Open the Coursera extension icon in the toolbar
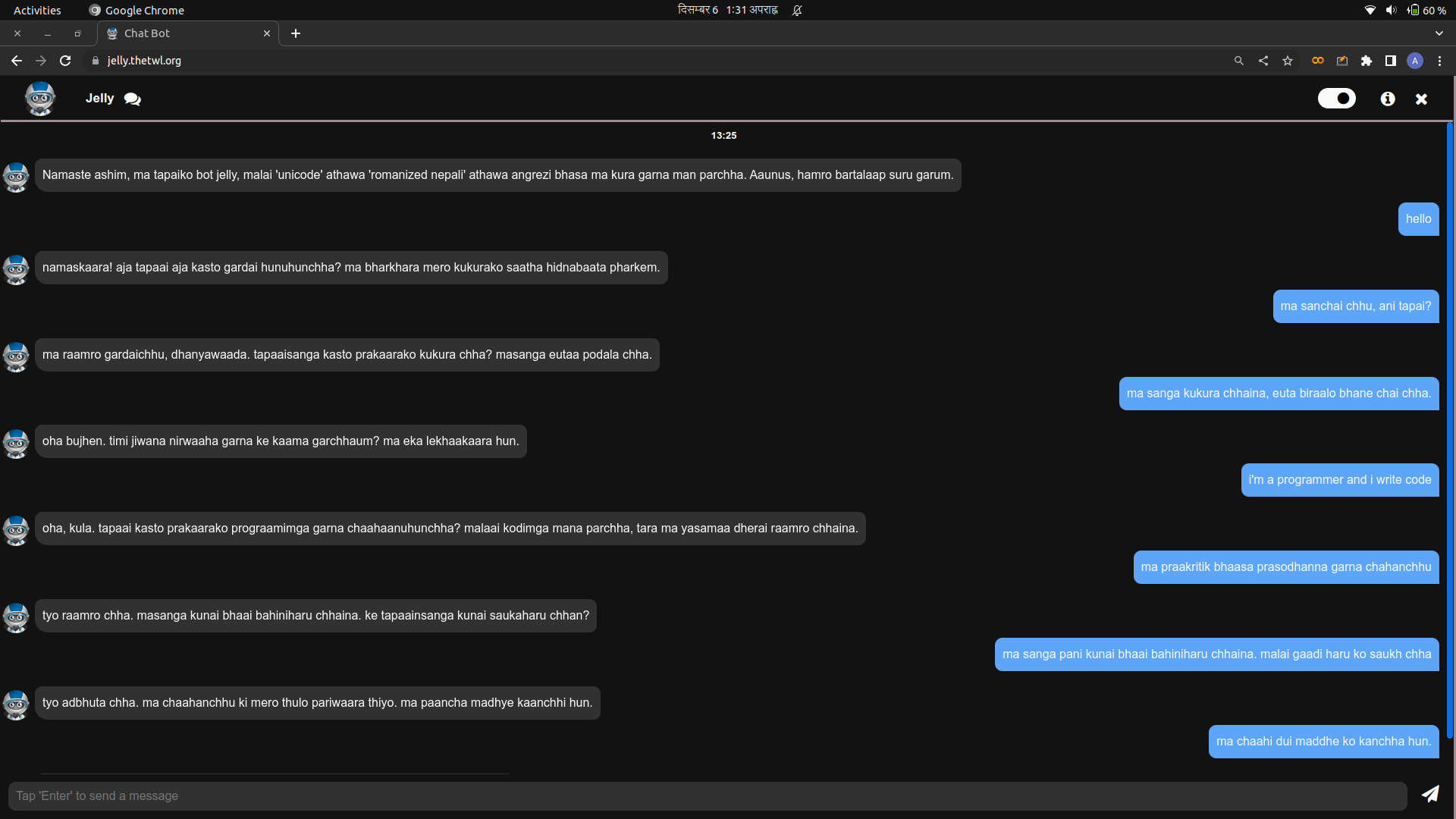This screenshot has height=819, width=1456. (x=1317, y=61)
